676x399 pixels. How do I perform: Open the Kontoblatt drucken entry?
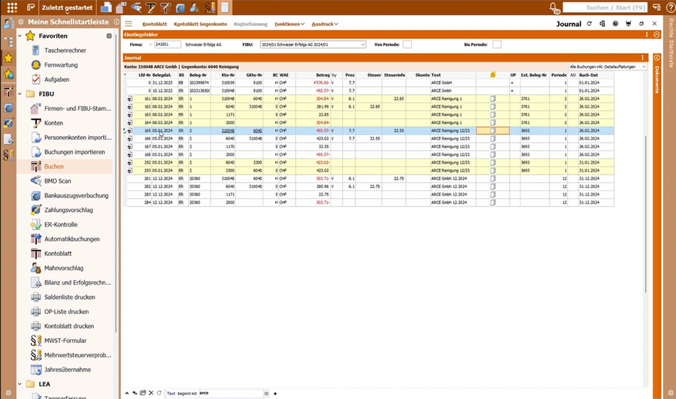tap(69, 326)
